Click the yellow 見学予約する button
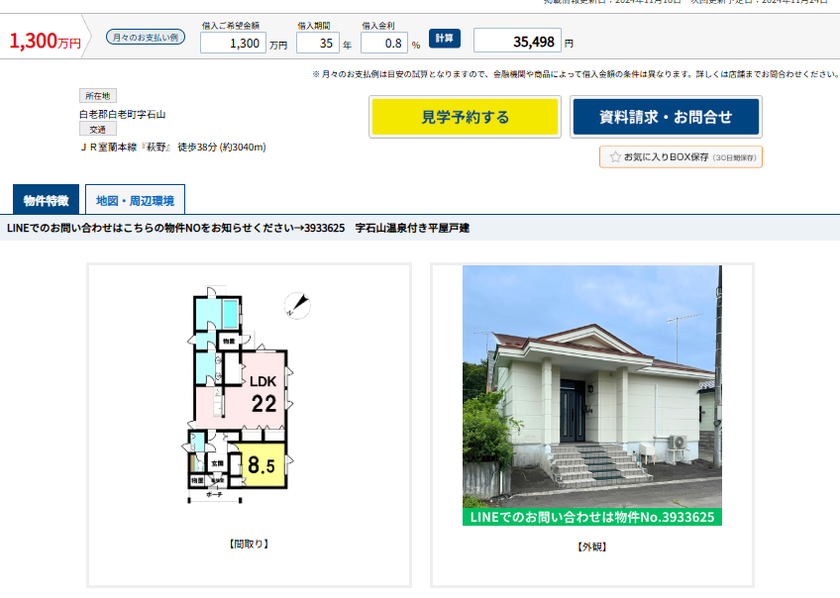The width and height of the screenshot is (840, 598). coord(464,117)
